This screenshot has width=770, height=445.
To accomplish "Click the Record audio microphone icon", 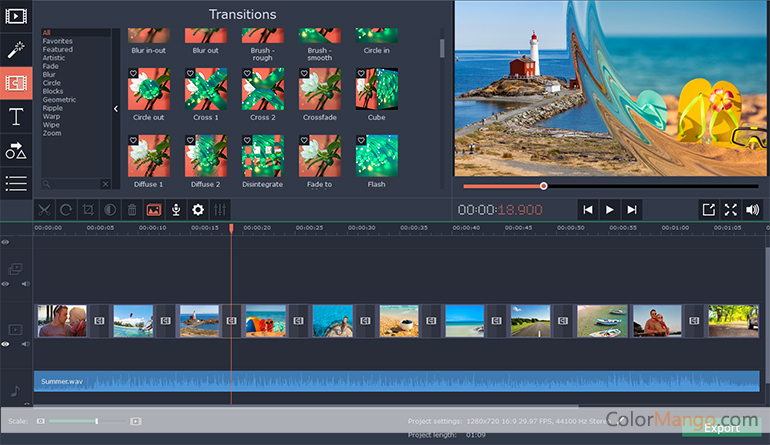I will click(176, 210).
